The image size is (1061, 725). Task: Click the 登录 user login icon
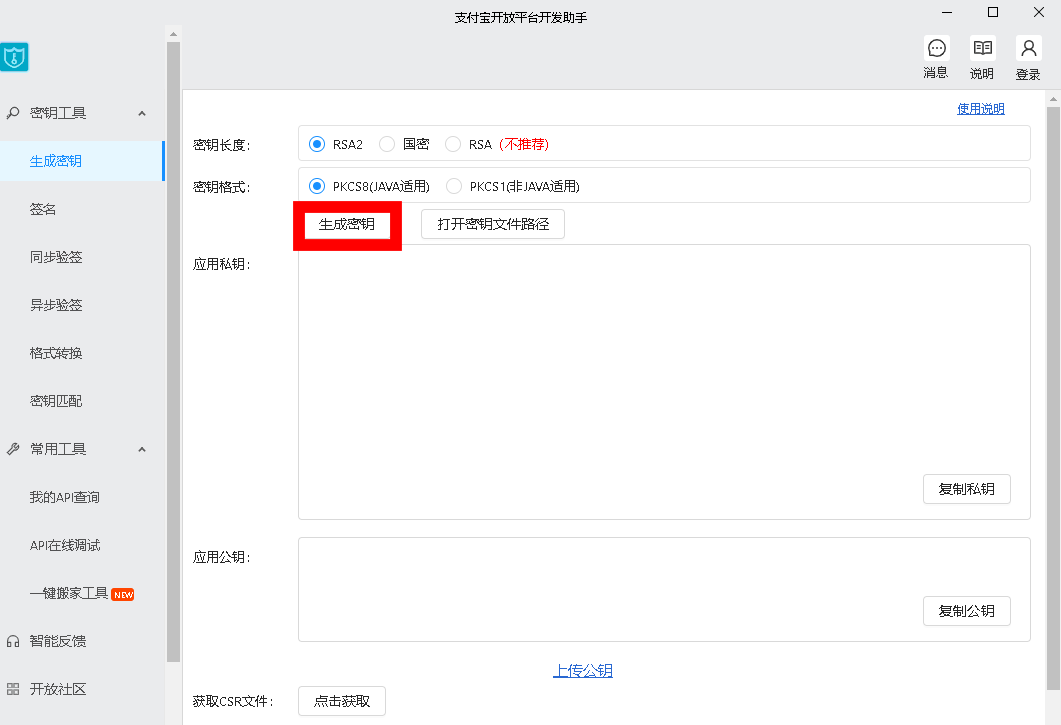coord(1028,48)
